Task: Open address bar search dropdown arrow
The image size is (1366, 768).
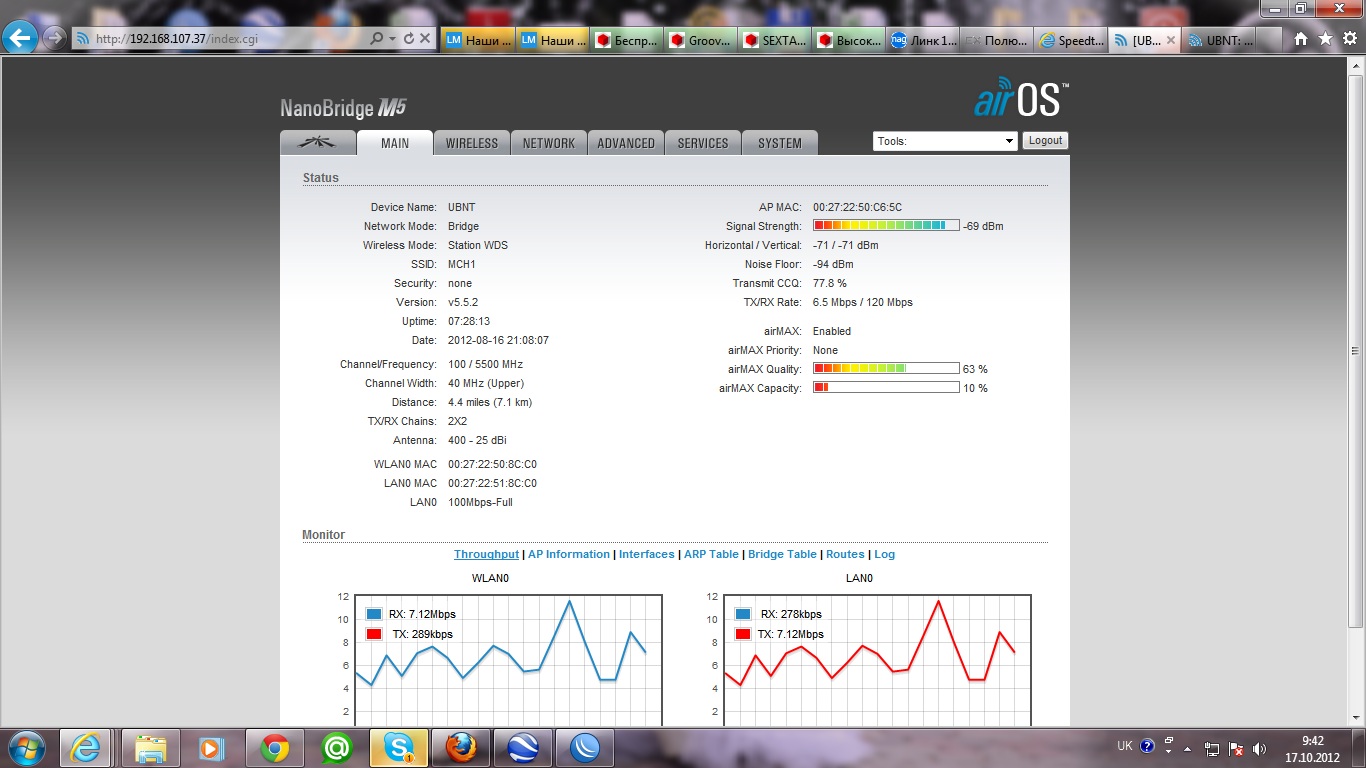Action: [391, 39]
